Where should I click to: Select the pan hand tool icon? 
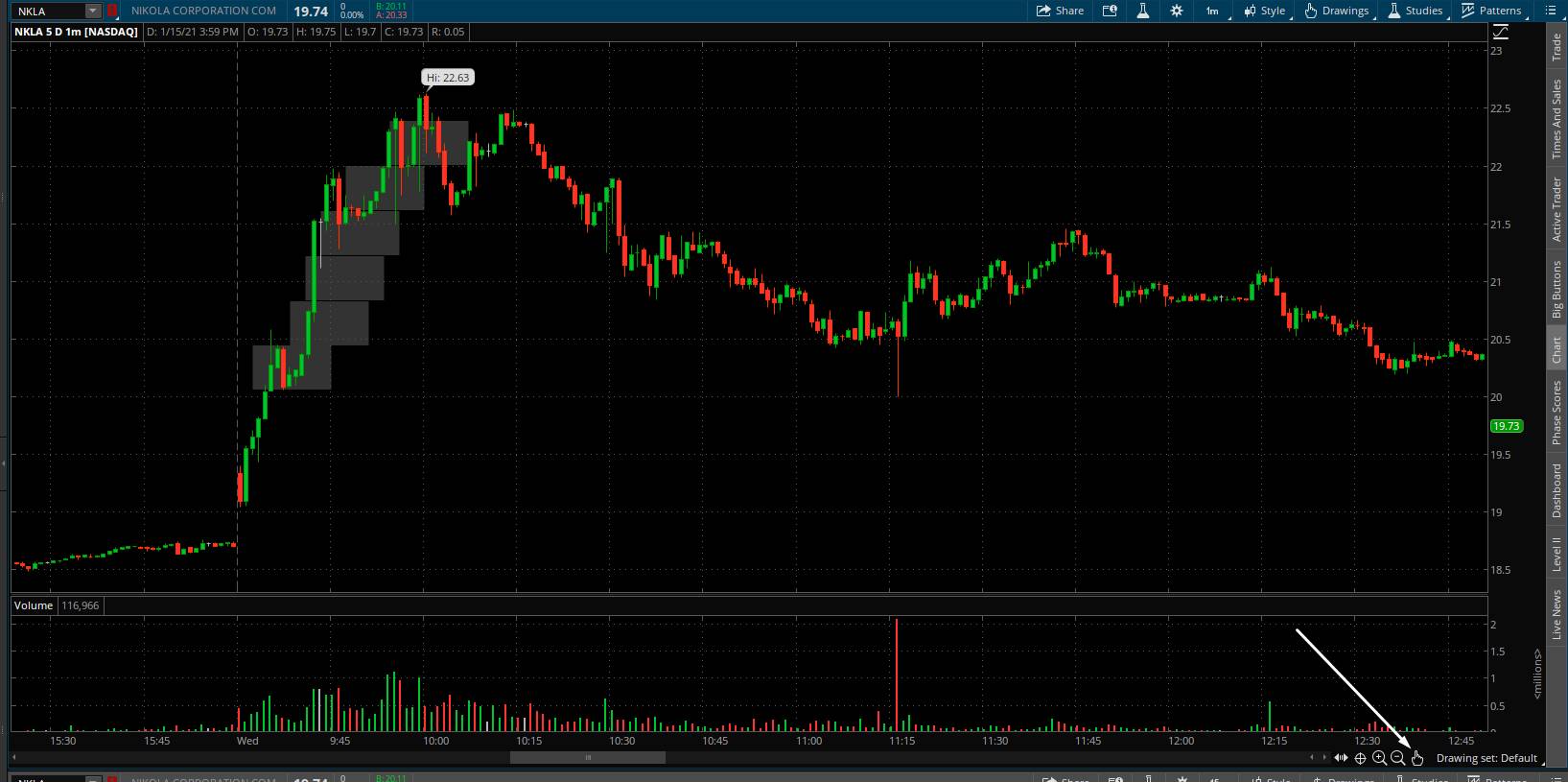pyautogui.click(x=1416, y=758)
